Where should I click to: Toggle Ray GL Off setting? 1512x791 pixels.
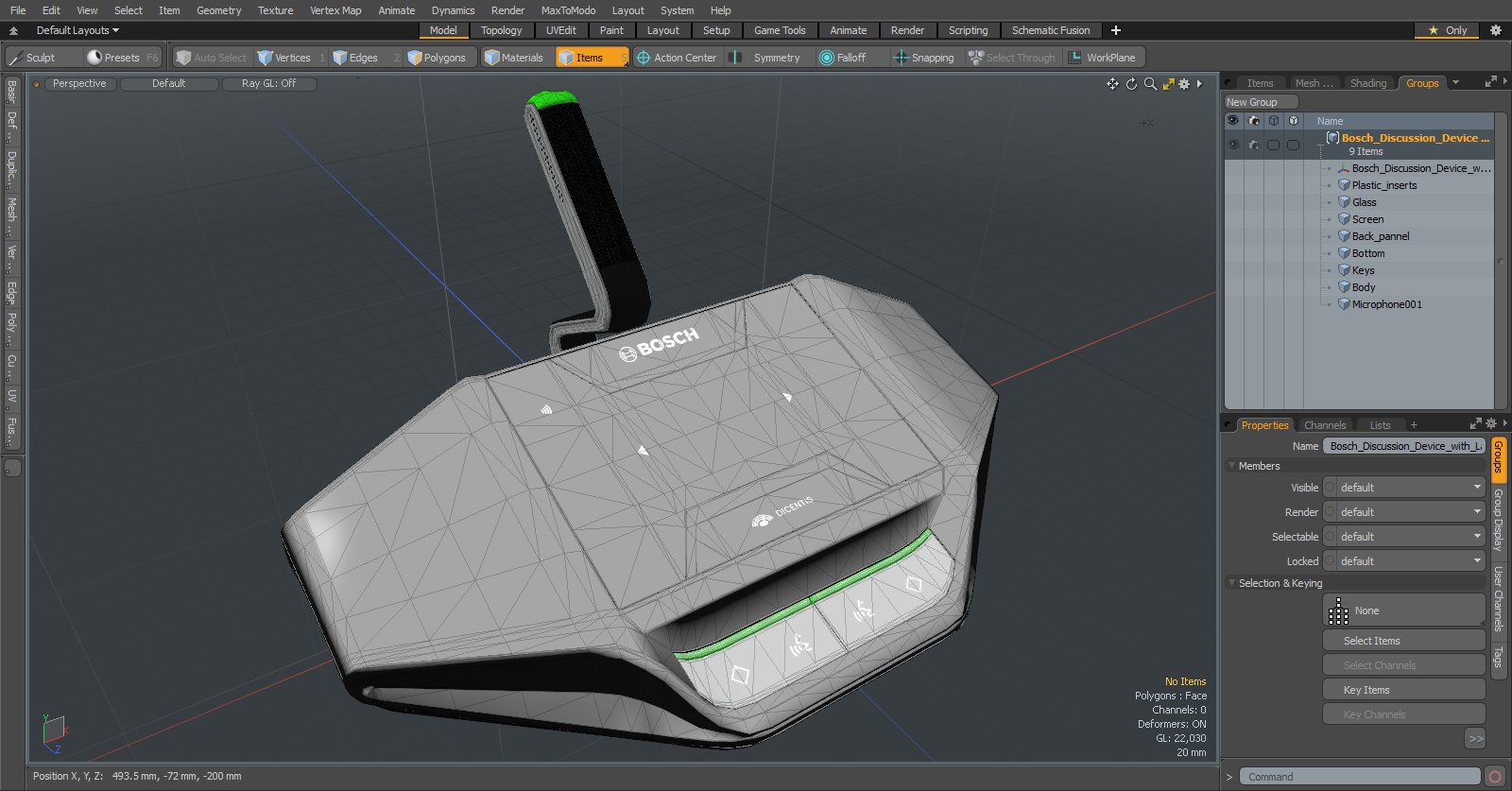click(x=268, y=83)
